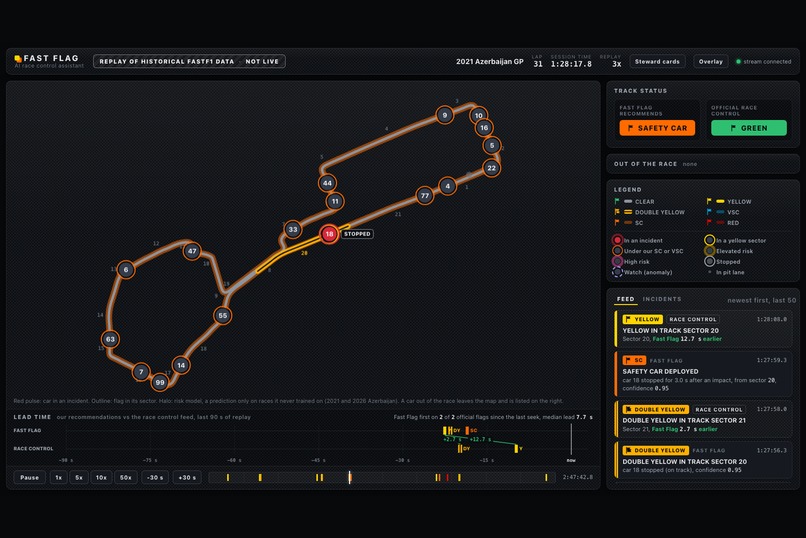
Task: Select car 7 marker on the map
Action: [x=141, y=372]
